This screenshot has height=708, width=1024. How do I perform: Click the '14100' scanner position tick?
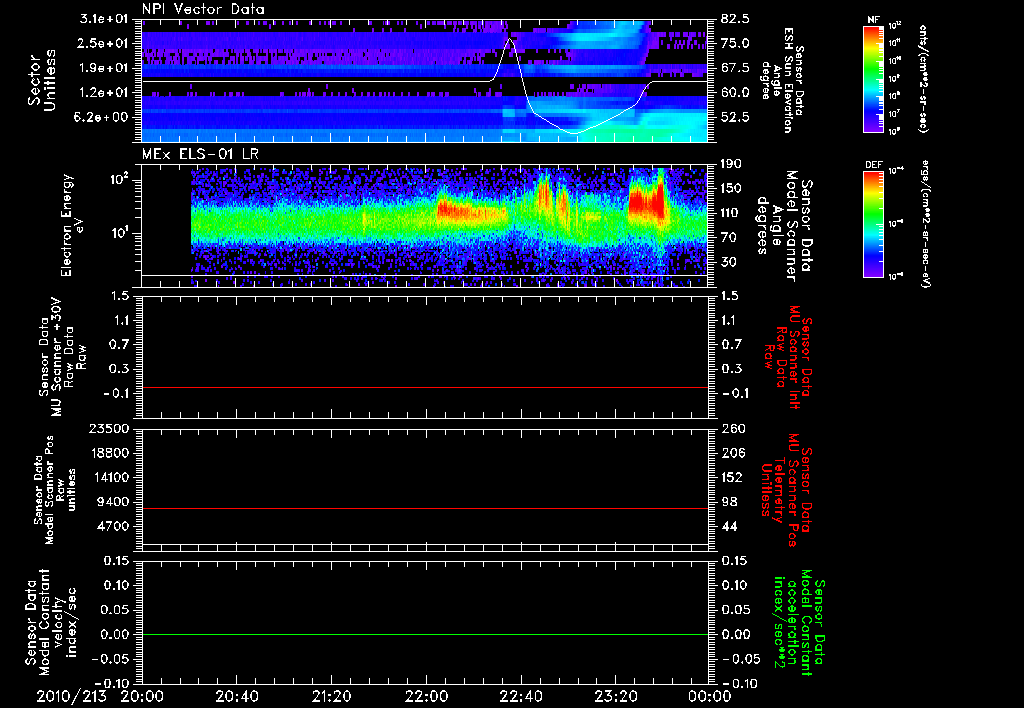pyautogui.click(x=108, y=477)
